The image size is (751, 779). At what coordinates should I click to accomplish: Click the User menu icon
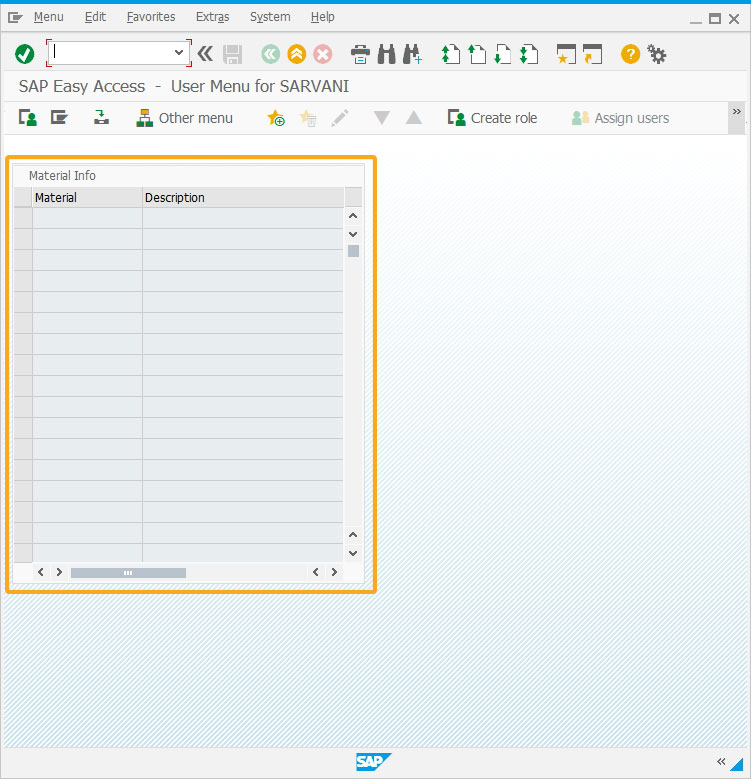[x=28, y=118]
